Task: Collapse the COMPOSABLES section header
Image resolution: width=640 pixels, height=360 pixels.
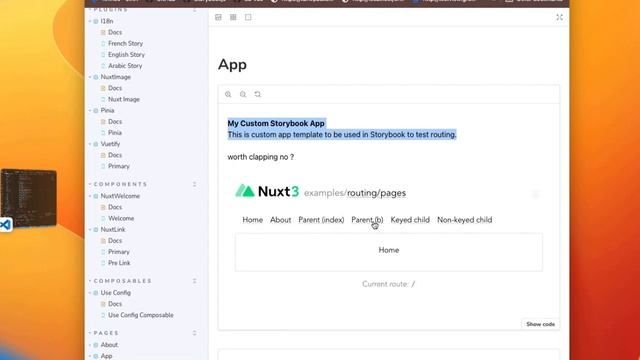Action: [x=122, y=281]
